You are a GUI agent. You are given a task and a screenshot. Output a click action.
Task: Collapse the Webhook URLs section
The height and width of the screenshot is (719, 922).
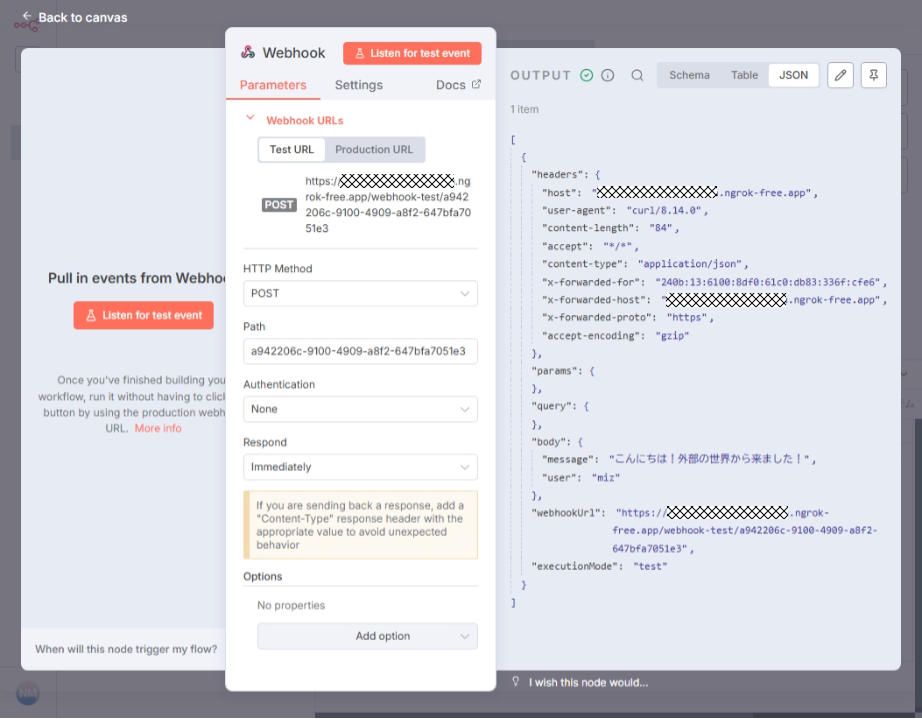point(250,118)
